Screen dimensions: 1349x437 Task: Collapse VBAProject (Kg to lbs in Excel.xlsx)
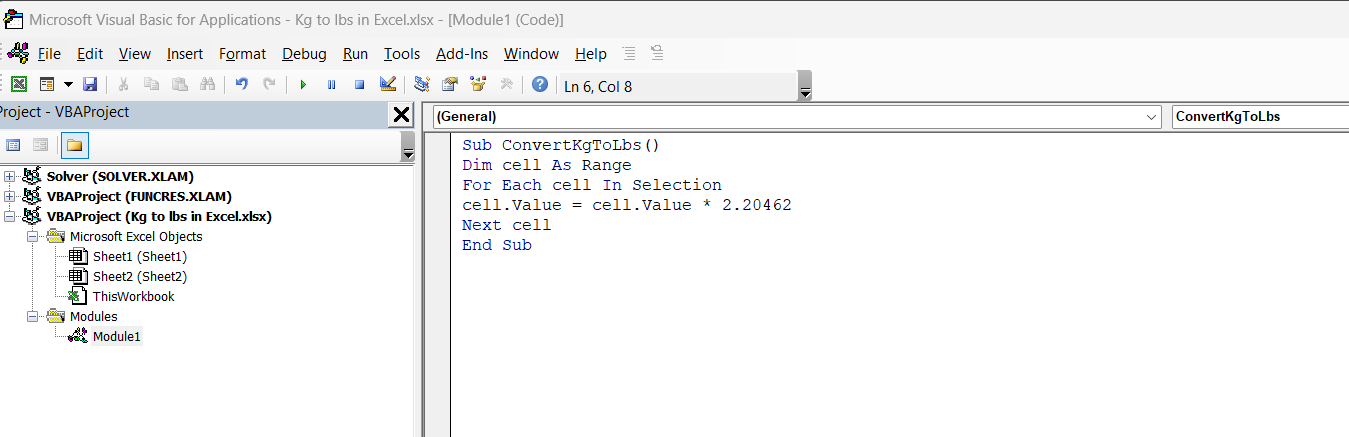(10, 217)
